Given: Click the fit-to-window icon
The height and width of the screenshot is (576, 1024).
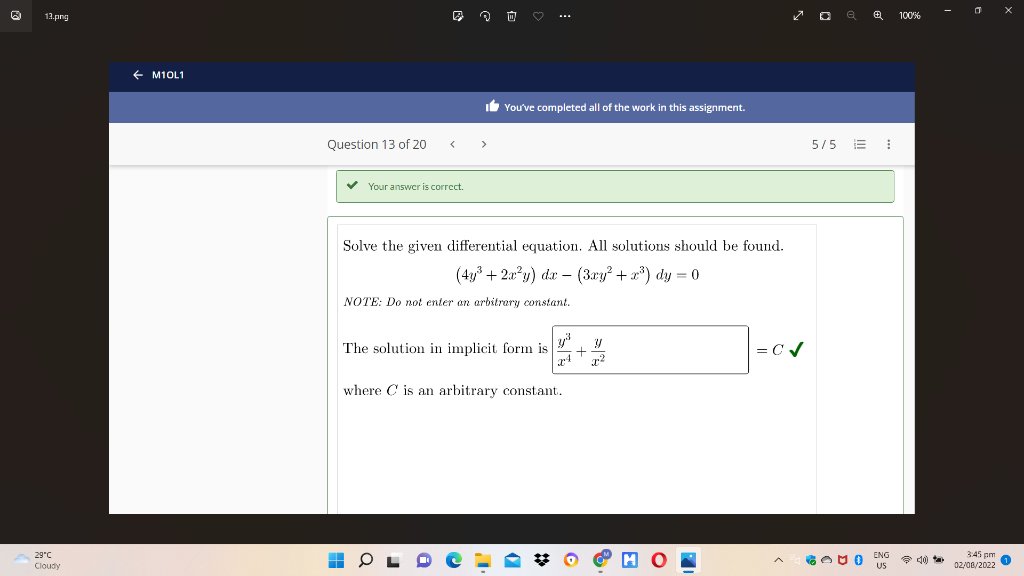Looking at the screenshot, I should point(825,16).
